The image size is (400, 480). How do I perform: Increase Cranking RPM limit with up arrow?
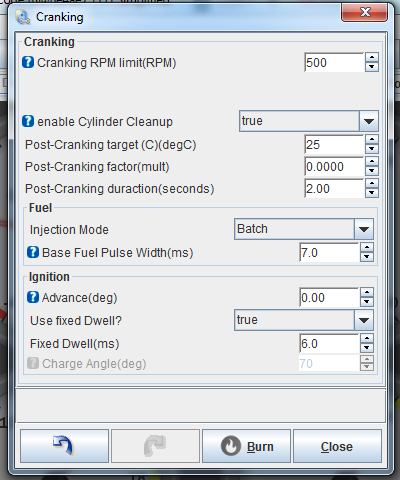[x=372, y=57]
